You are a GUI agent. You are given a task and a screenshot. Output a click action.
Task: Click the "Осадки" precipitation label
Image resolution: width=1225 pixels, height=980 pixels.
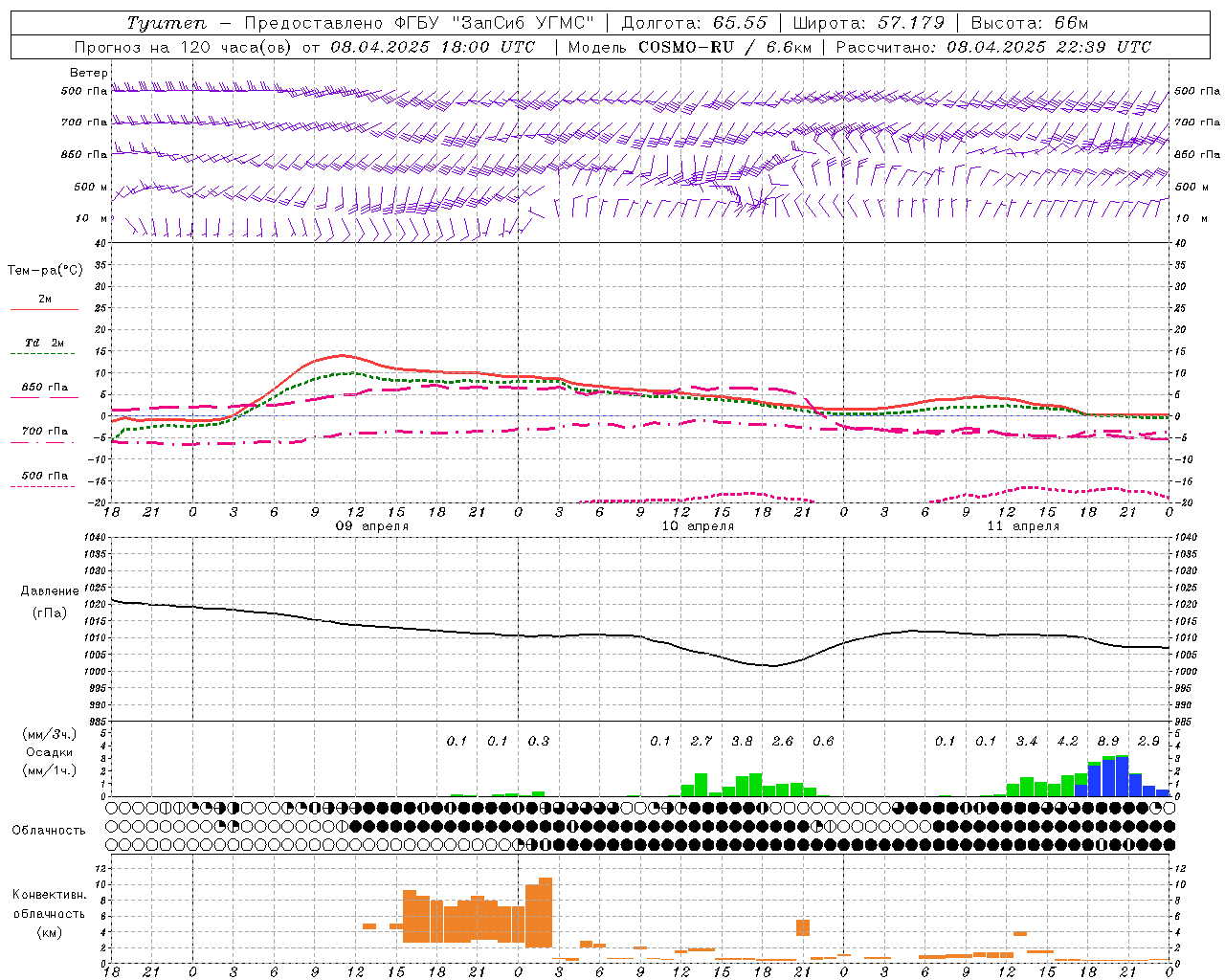pyautogui.click(x=50, y=752)
